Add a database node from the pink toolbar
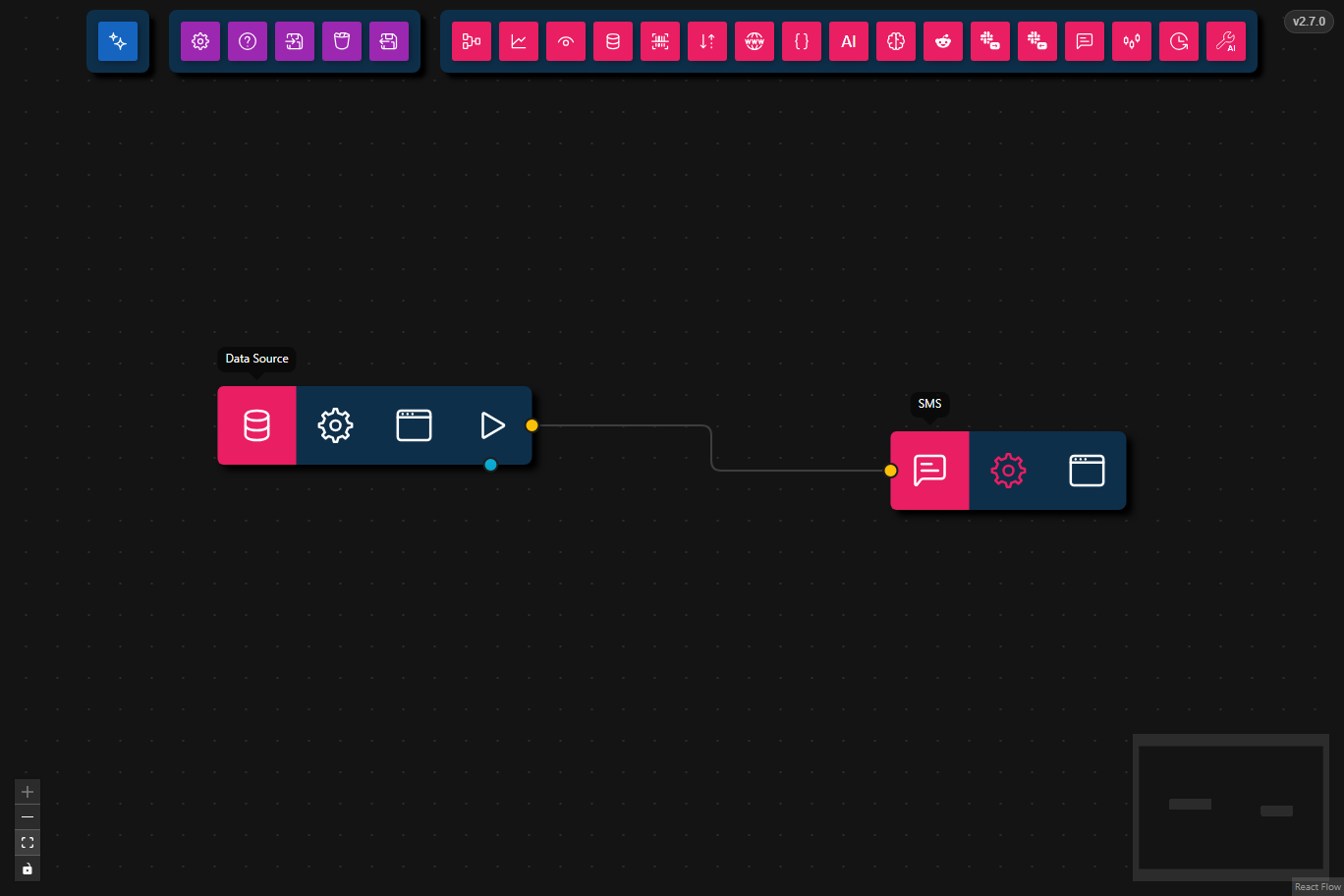The width and height of the screenshot is (1344, 896). 613,41
